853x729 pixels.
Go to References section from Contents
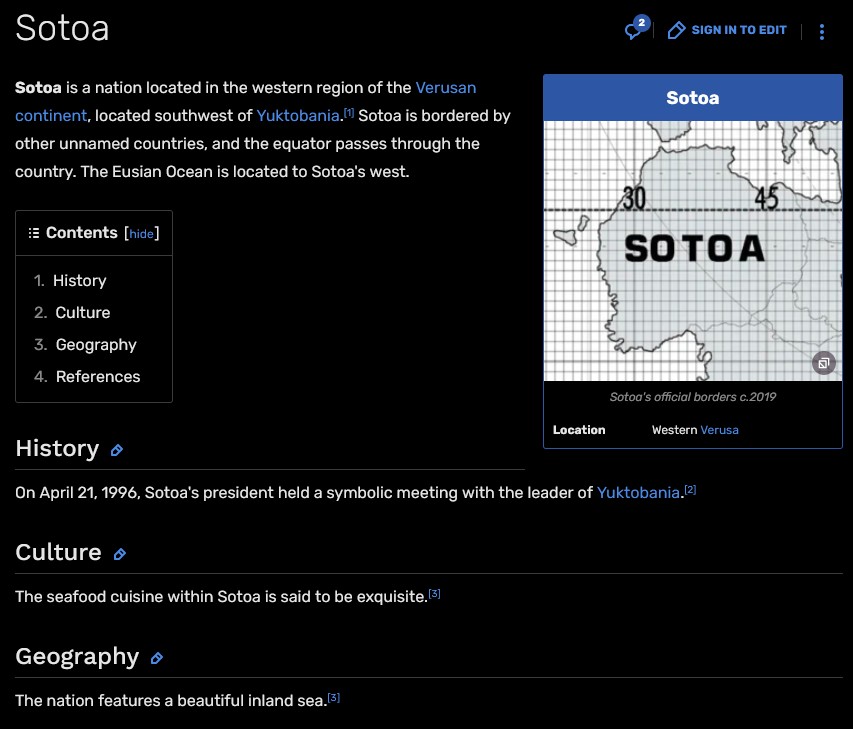[98, 377]
